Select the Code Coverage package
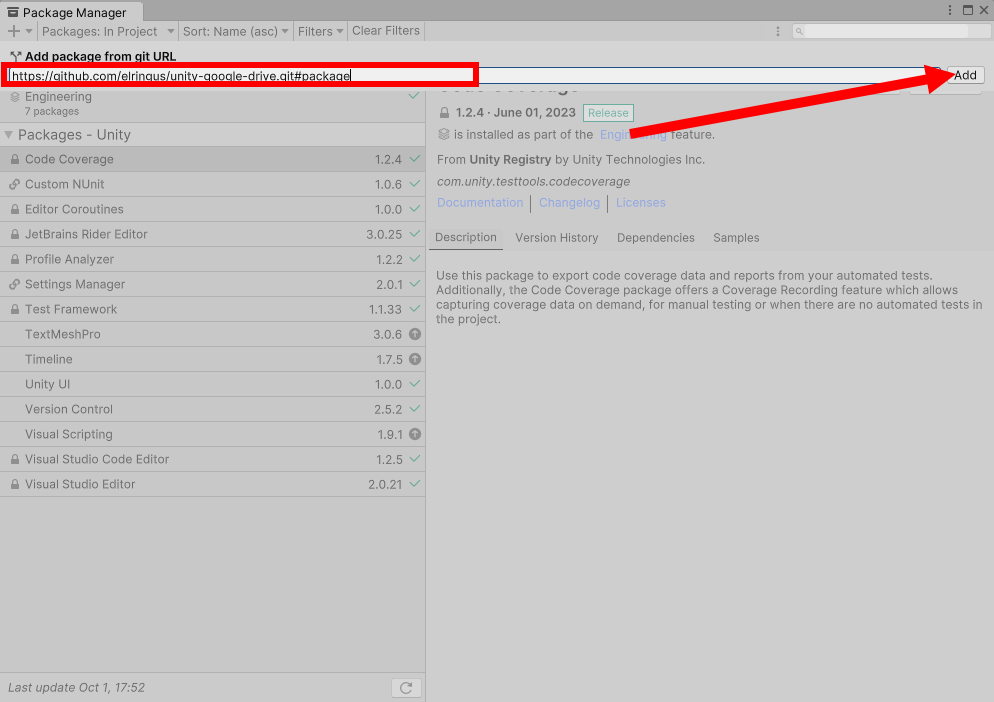Screen dimensions: 994x702 (x=212, y=159)
